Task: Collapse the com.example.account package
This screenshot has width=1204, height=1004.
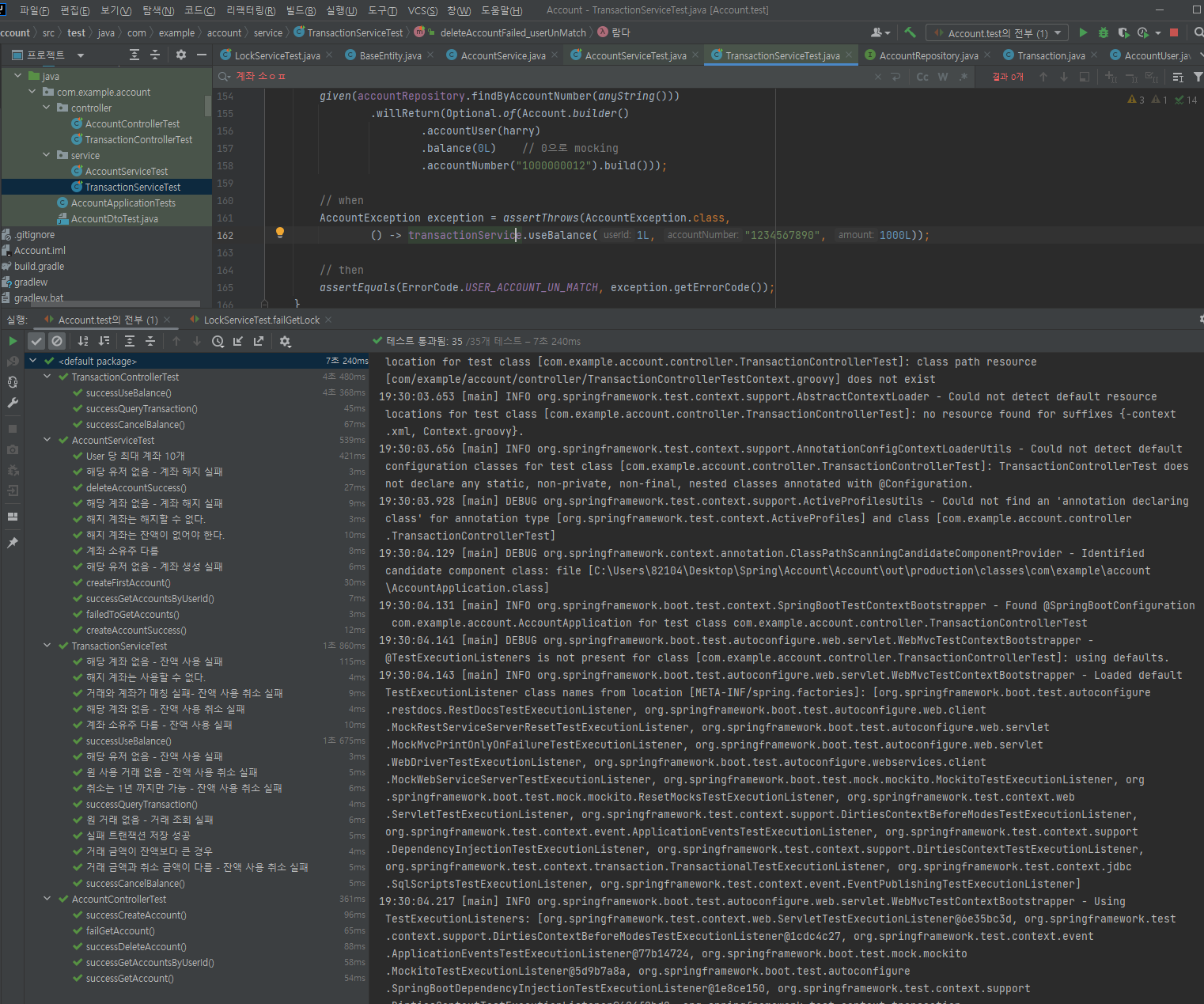Action: point(32,92)
